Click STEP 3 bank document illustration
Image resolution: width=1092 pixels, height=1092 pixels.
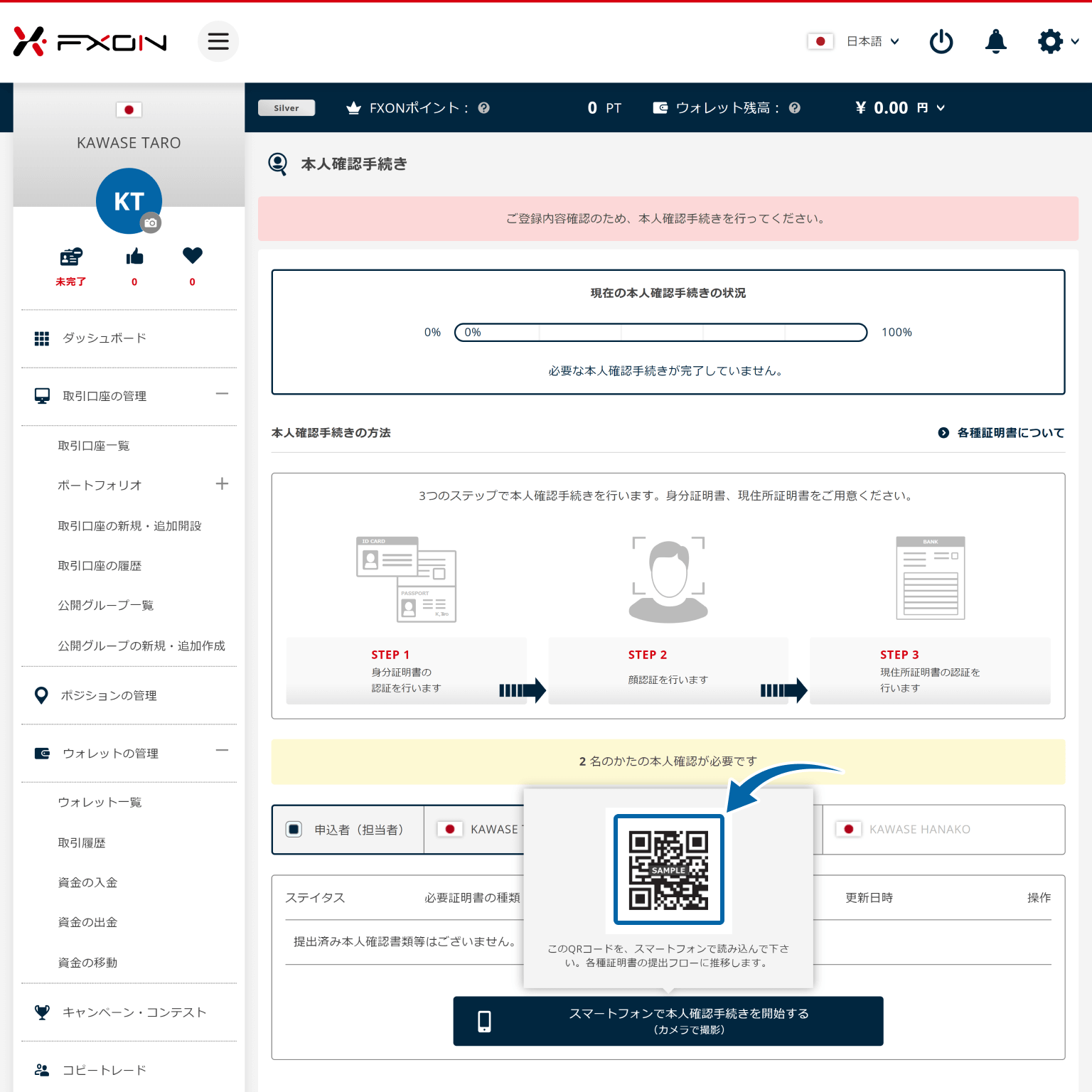tap(931, 578)
